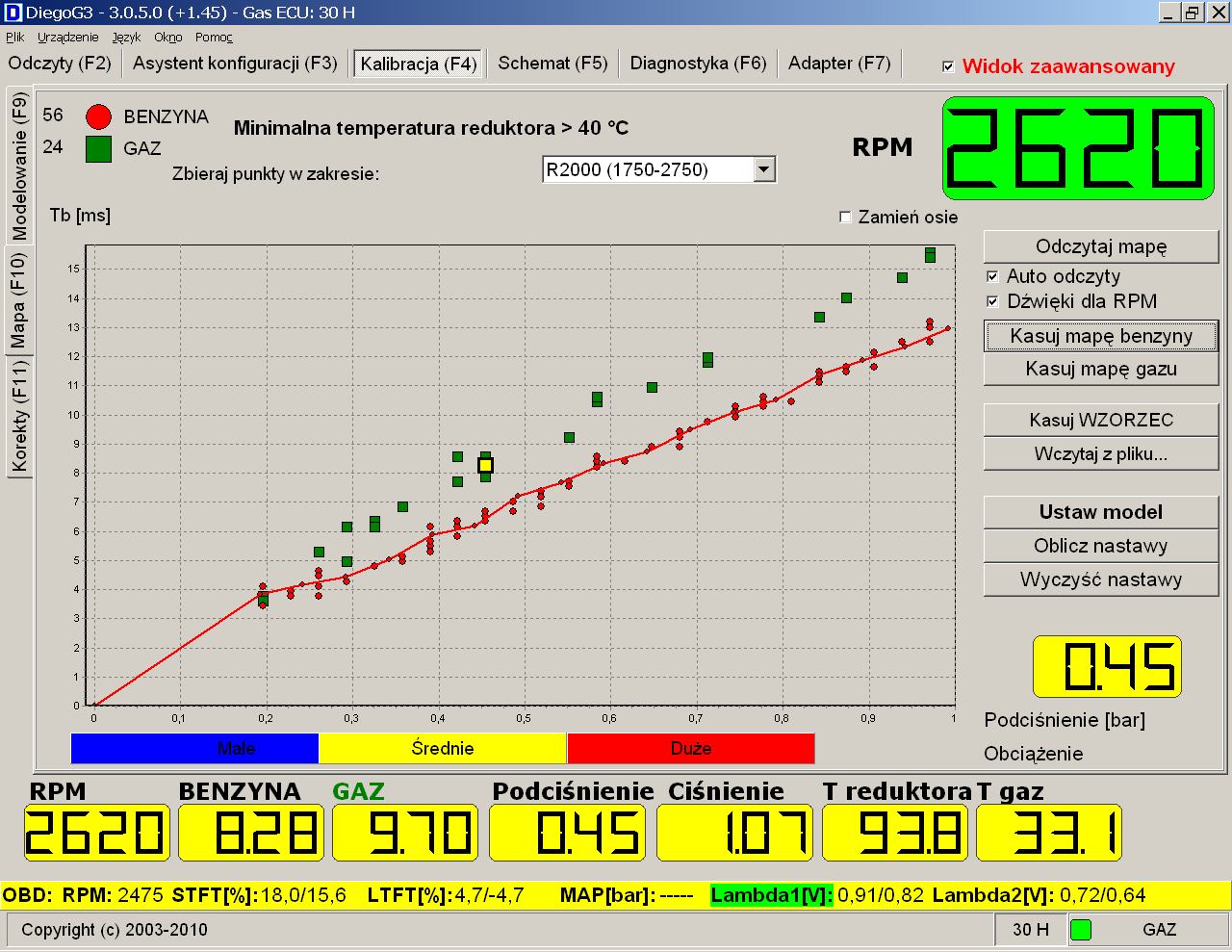The width and height of the screenshot is (1232, 952).
Task: Click the LTFT[%] value 4,7/-4,7
Action: (x=489, y=895)
